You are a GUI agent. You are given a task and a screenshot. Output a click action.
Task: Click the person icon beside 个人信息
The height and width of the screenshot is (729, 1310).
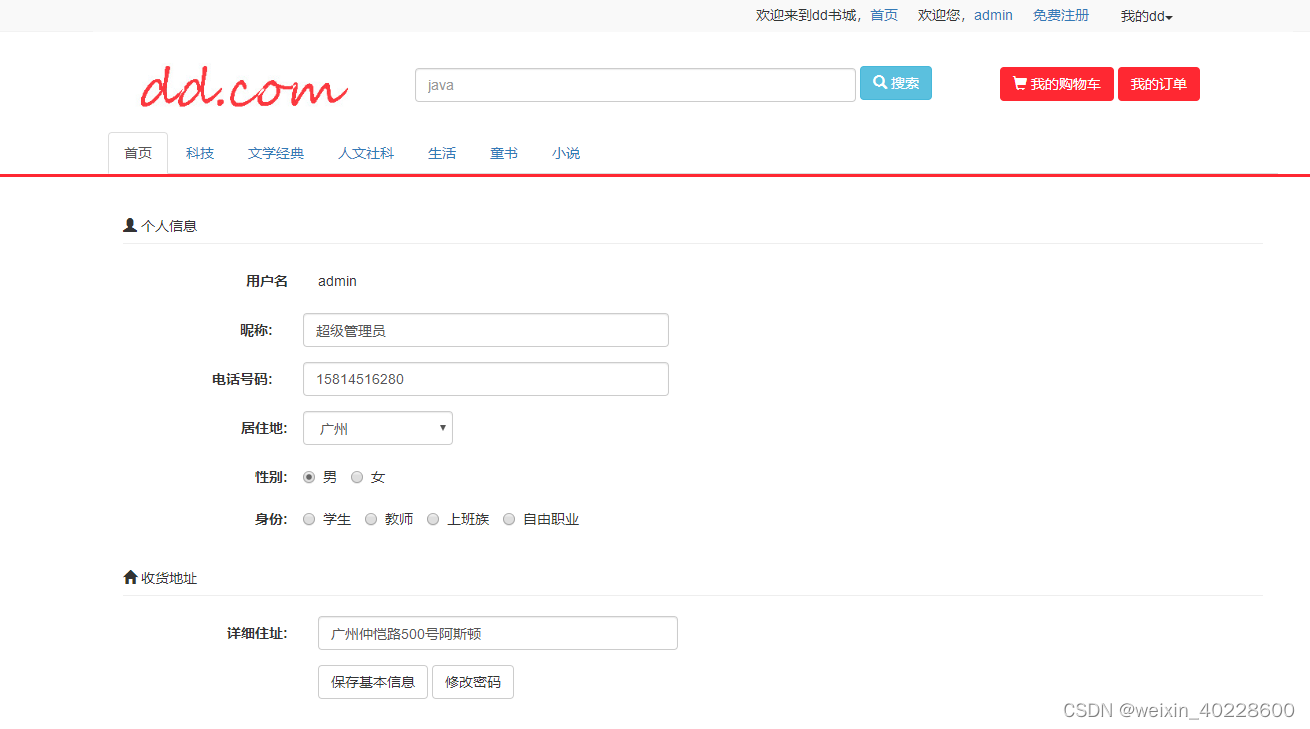pyautogui.click(x=130, y=225)
